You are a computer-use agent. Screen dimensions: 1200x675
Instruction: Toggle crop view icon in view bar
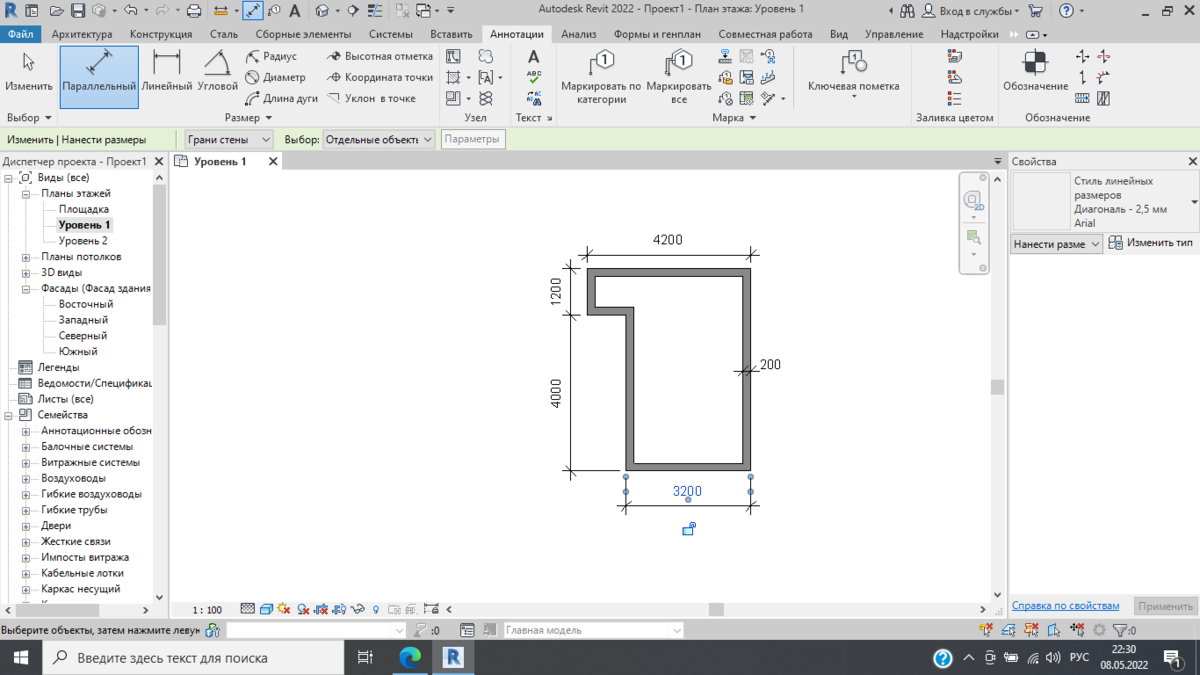pos(322,609)
